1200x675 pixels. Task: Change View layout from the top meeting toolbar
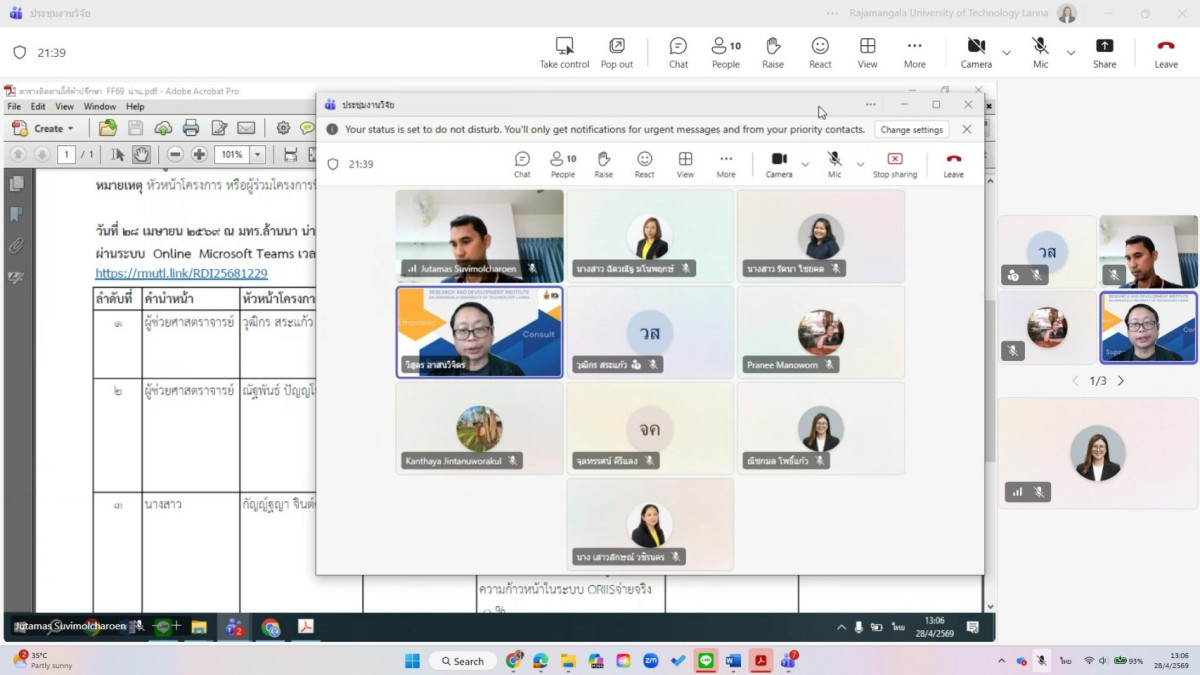pos(867,53)
